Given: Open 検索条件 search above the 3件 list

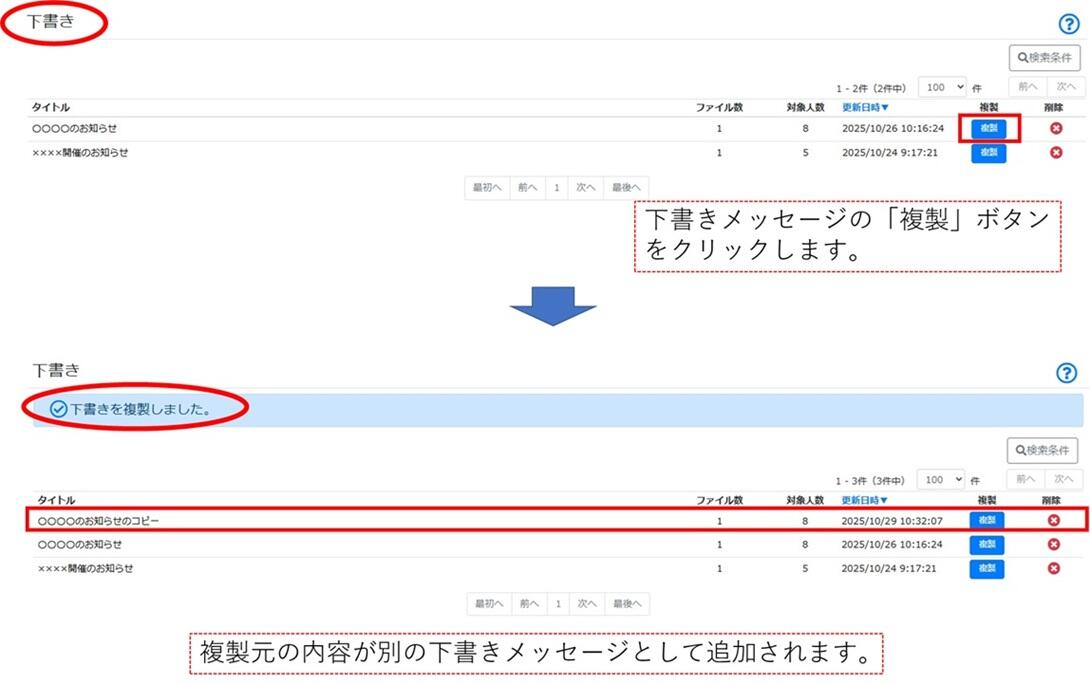Looking at the screenshot, I should tap(1043, 450).
